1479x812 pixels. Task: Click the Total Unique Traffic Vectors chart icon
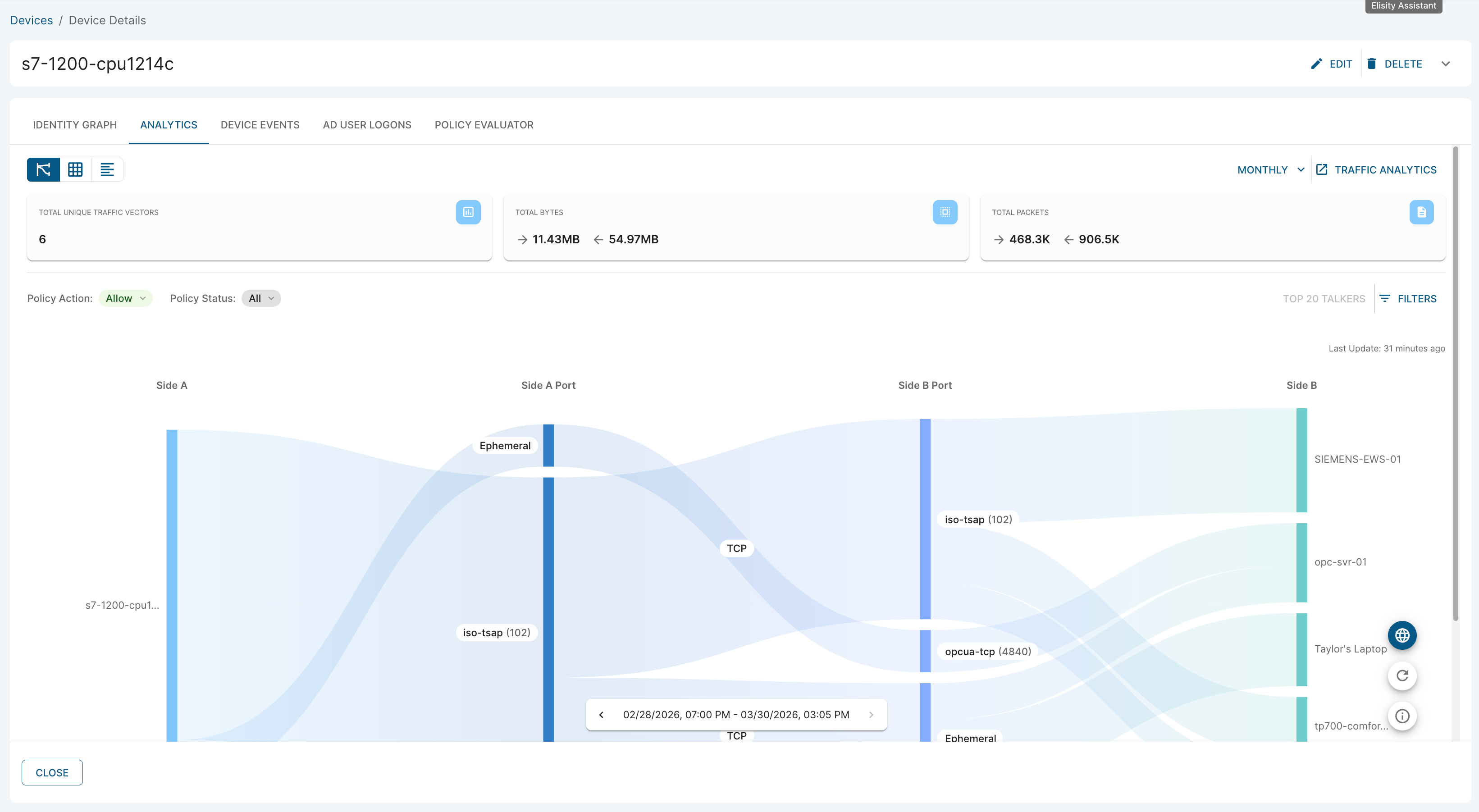[468, 212]
